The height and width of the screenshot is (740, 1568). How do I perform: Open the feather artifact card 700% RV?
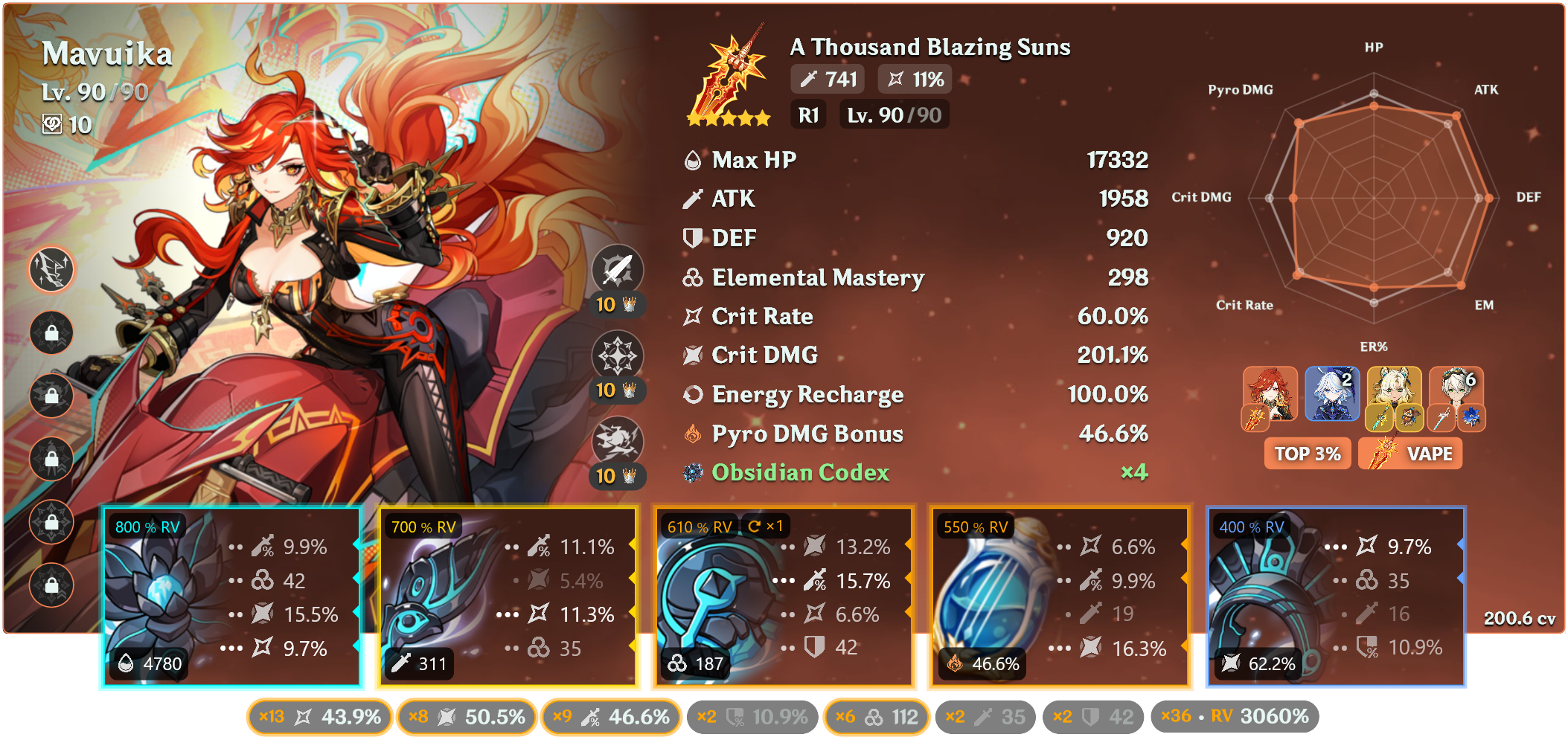point(508,596)
